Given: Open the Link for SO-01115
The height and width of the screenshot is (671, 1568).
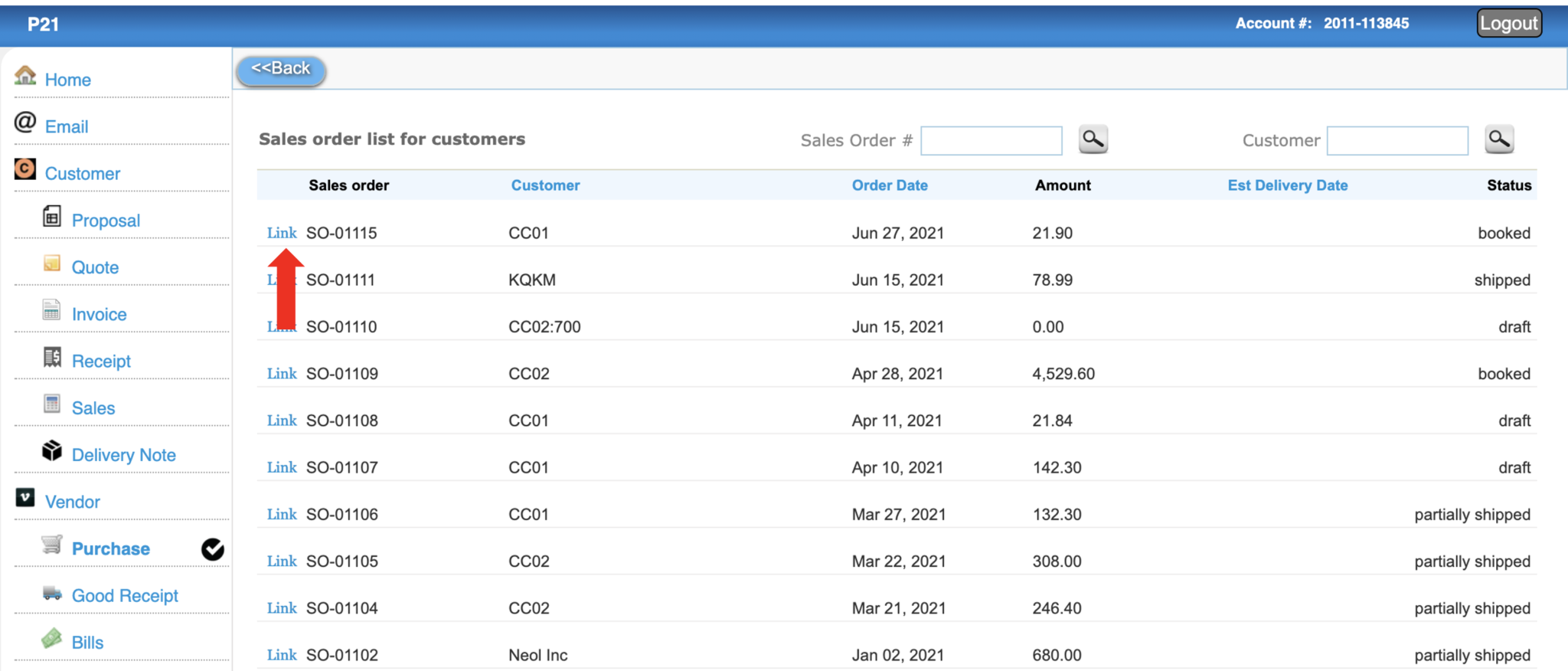Looking at the screenshot, I should point(282,233).
